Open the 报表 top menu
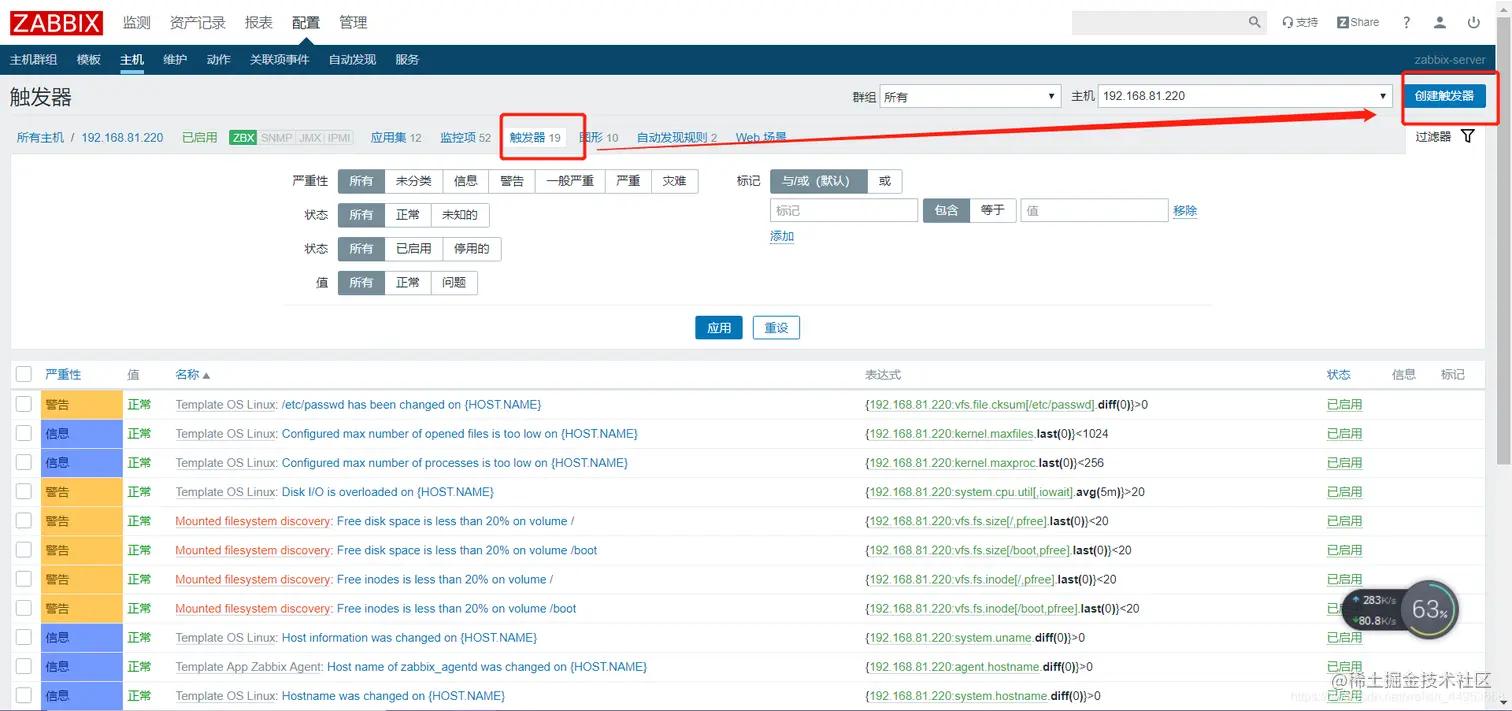Viewport: 1512px width, 711px height. tap(259, 22)
